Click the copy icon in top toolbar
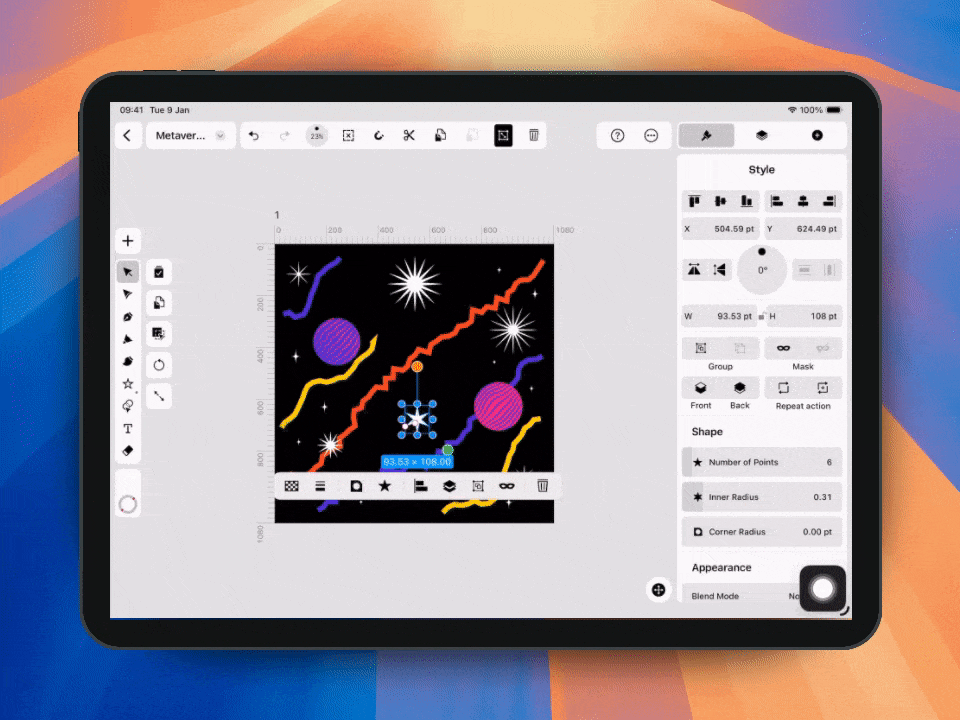This screenshot has height=720, width=960. (x=440, y=135)
